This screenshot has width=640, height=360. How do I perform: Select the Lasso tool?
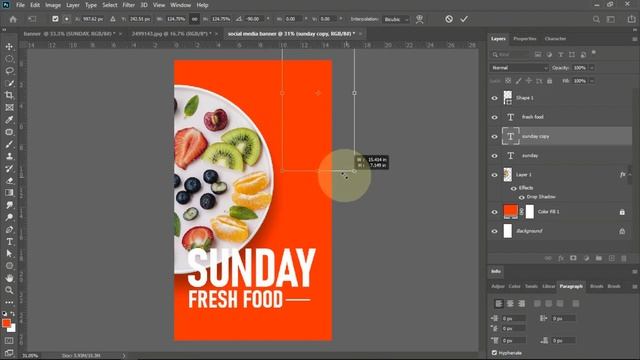[x=9, y=71]
